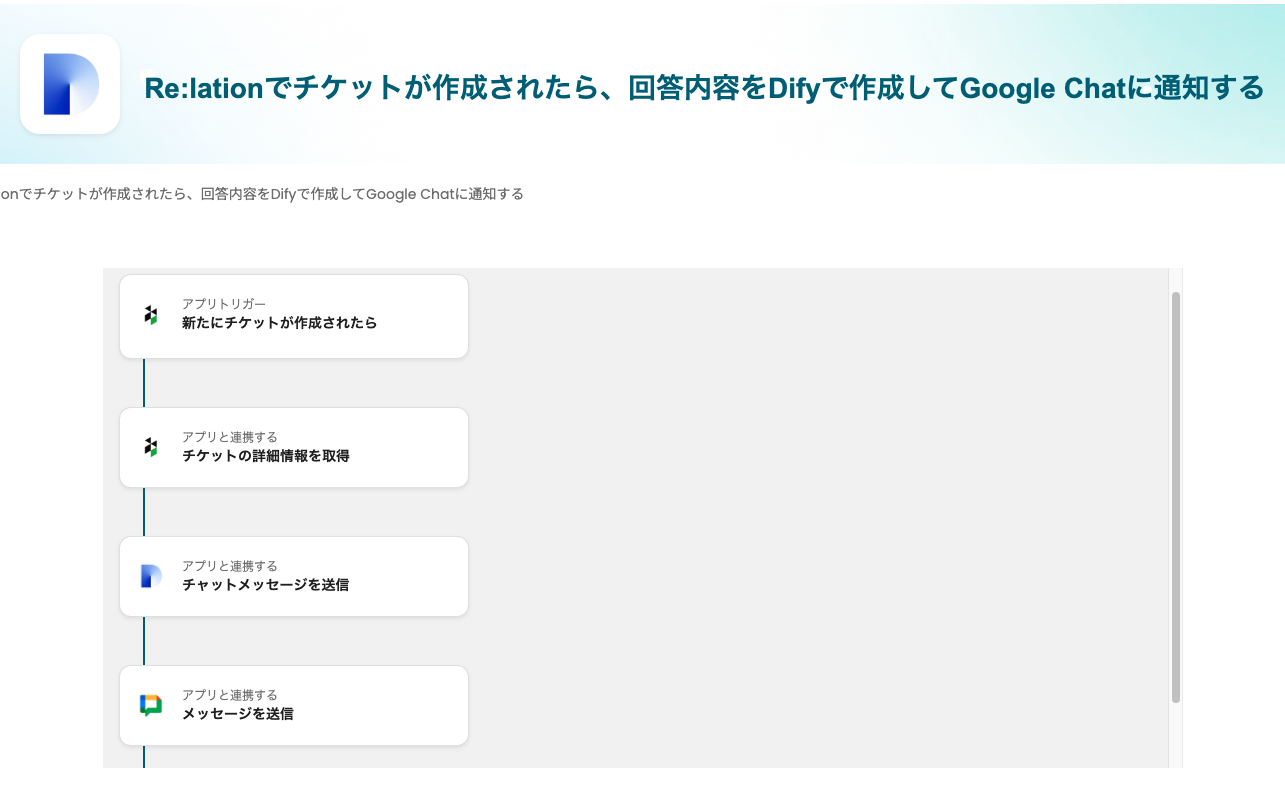
Task: Click the アプリトリガー label on the first card
Action: click(224, 304)
